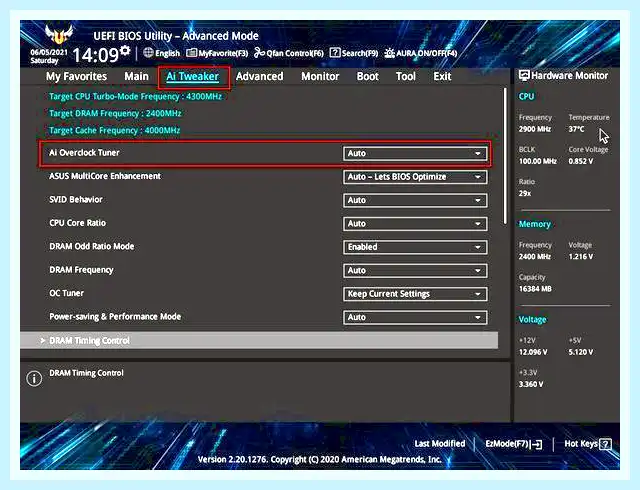Click the info icon beside DRAM Timing Control
Image resolution: width=640 pixels, height=490 pixels.
(34, 379)
